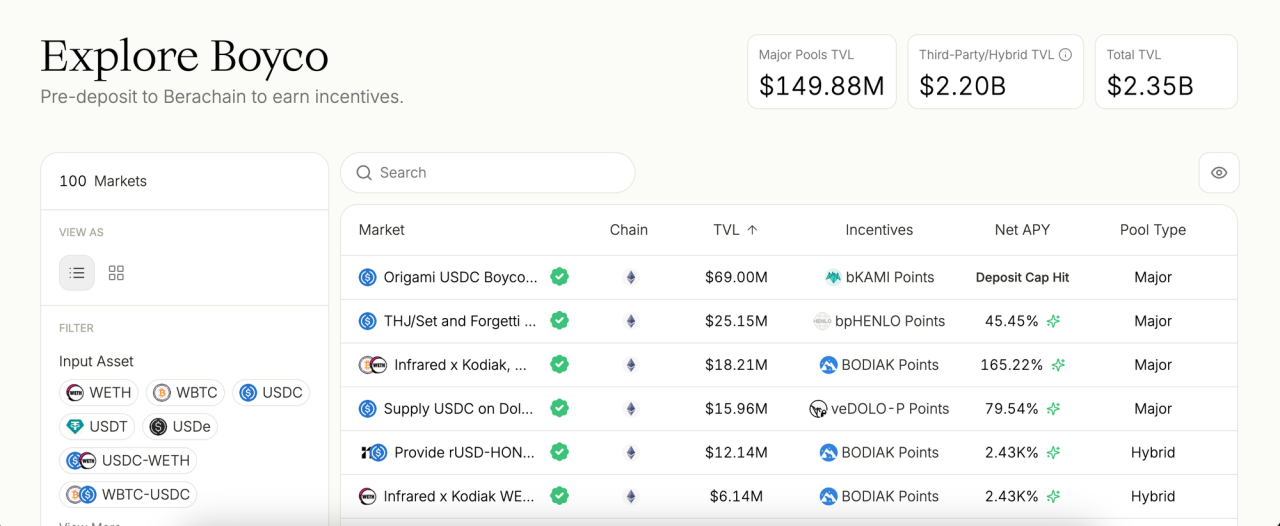Switch to grid view layout

pyautogui.click(x=116, y=273)
